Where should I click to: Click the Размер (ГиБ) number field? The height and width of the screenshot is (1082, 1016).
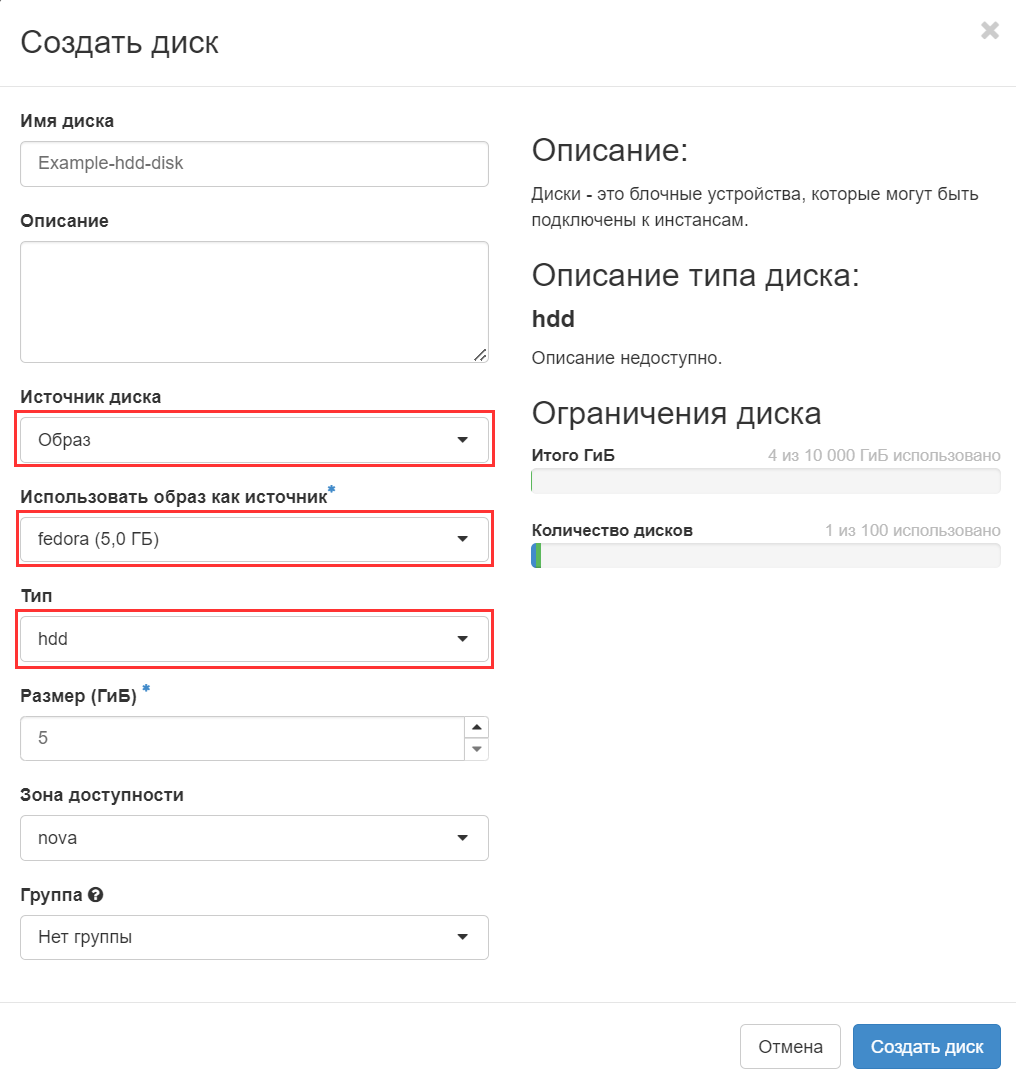tap(242, 739)
